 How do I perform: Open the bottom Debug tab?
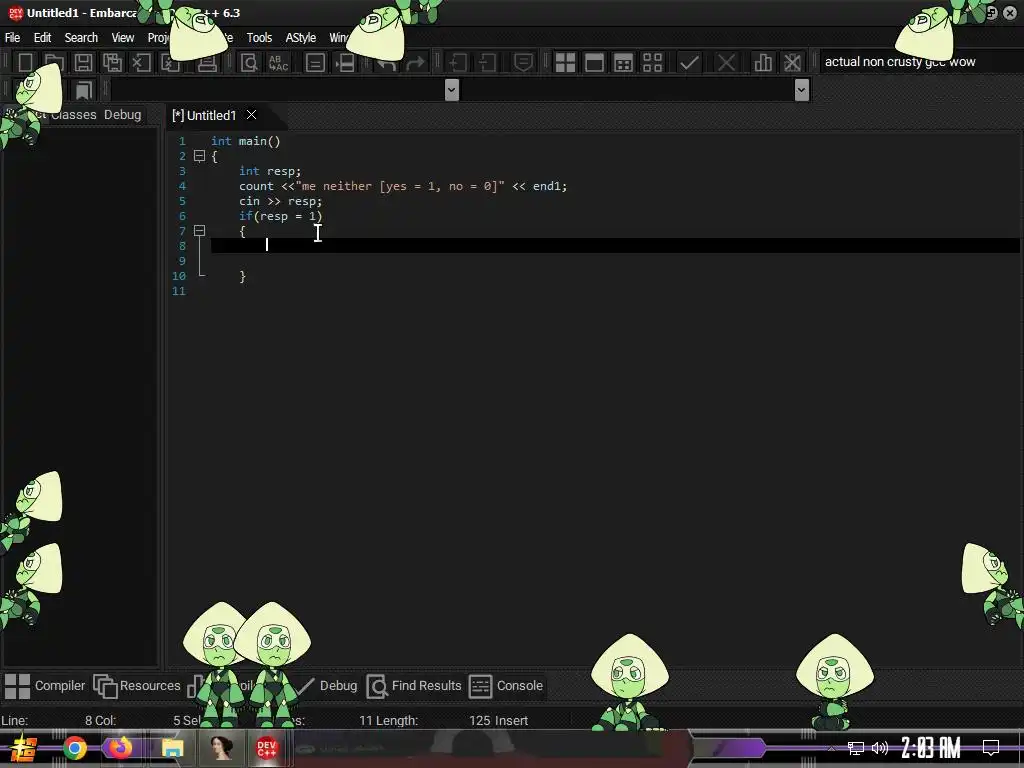click(327, 686)
